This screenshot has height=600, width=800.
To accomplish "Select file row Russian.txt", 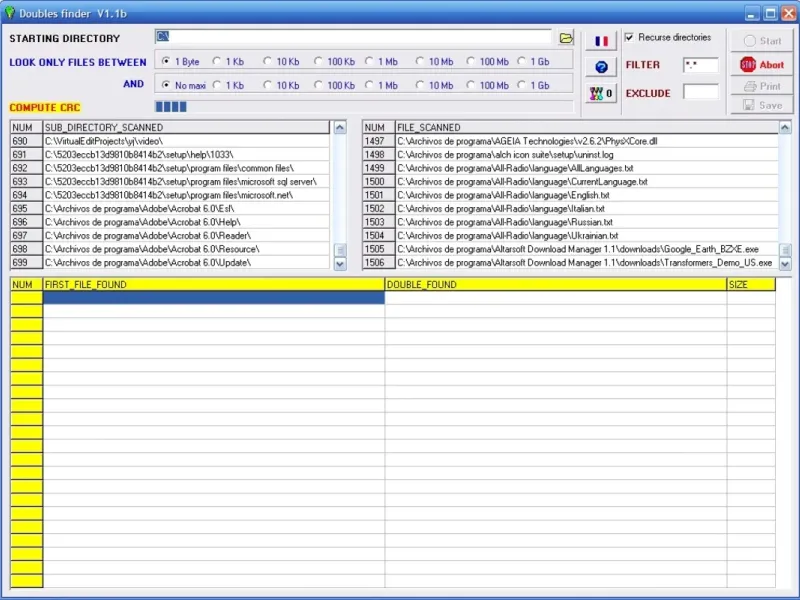I will 570,222.
